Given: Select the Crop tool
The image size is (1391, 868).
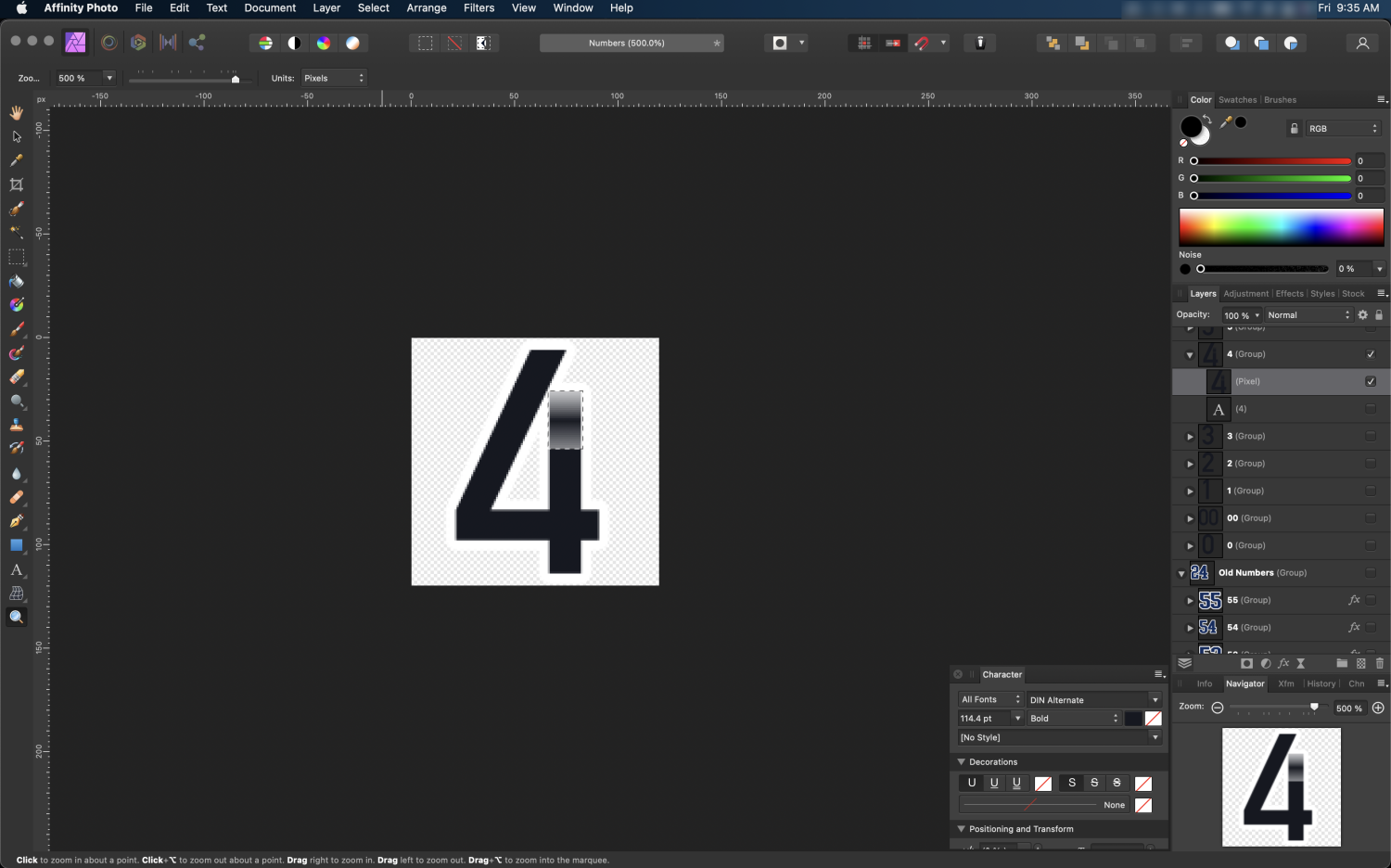Looking at the screenshot, I should (x=16, y=185).
